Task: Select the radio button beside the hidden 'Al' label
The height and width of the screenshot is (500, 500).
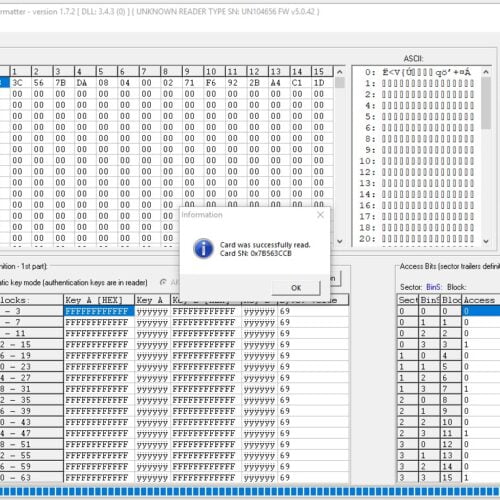Action: coord(163,282)
